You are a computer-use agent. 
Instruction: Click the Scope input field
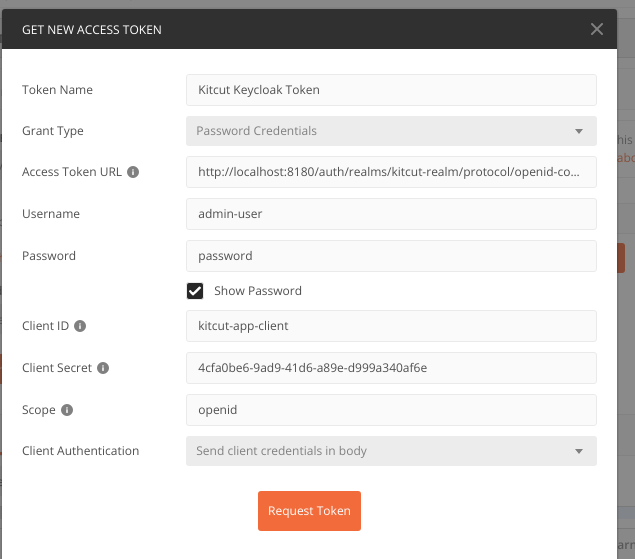point(391,410)
